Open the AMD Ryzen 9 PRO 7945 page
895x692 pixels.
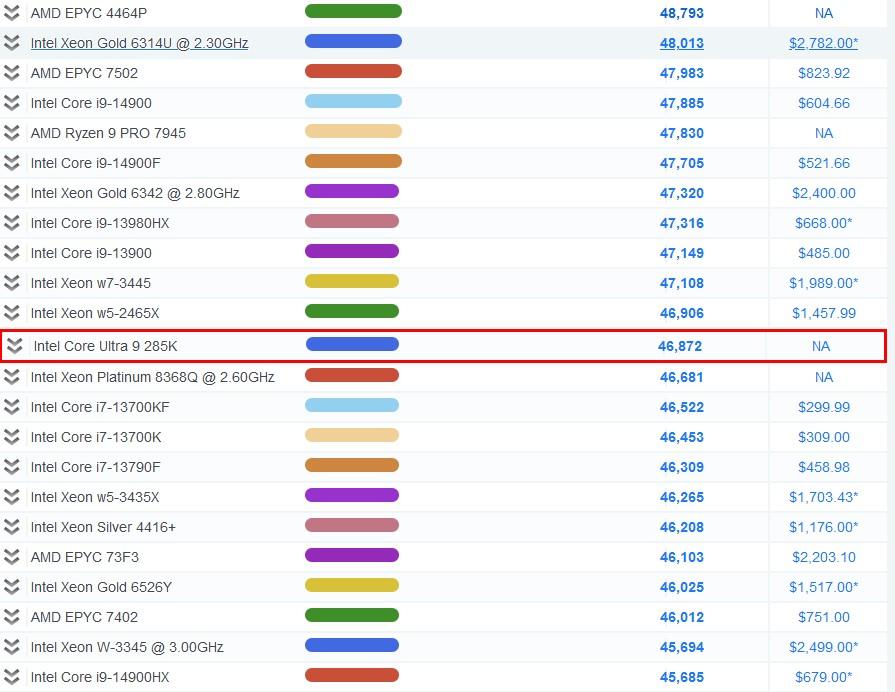tap(108, 133)
